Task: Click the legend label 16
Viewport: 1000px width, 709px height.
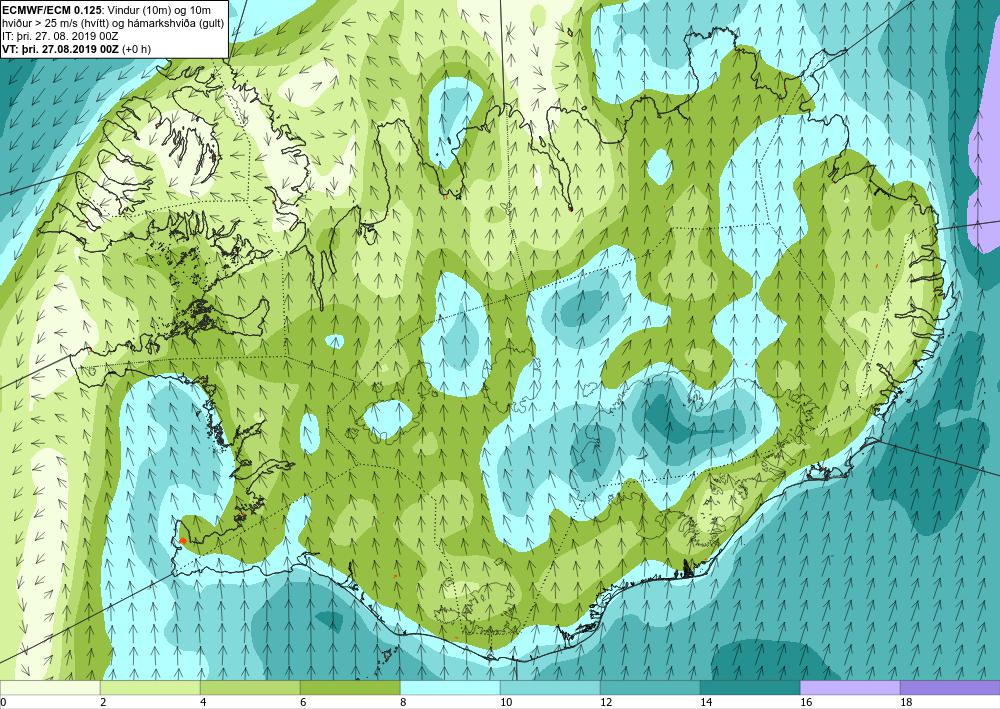Action: tap(806, 702)
